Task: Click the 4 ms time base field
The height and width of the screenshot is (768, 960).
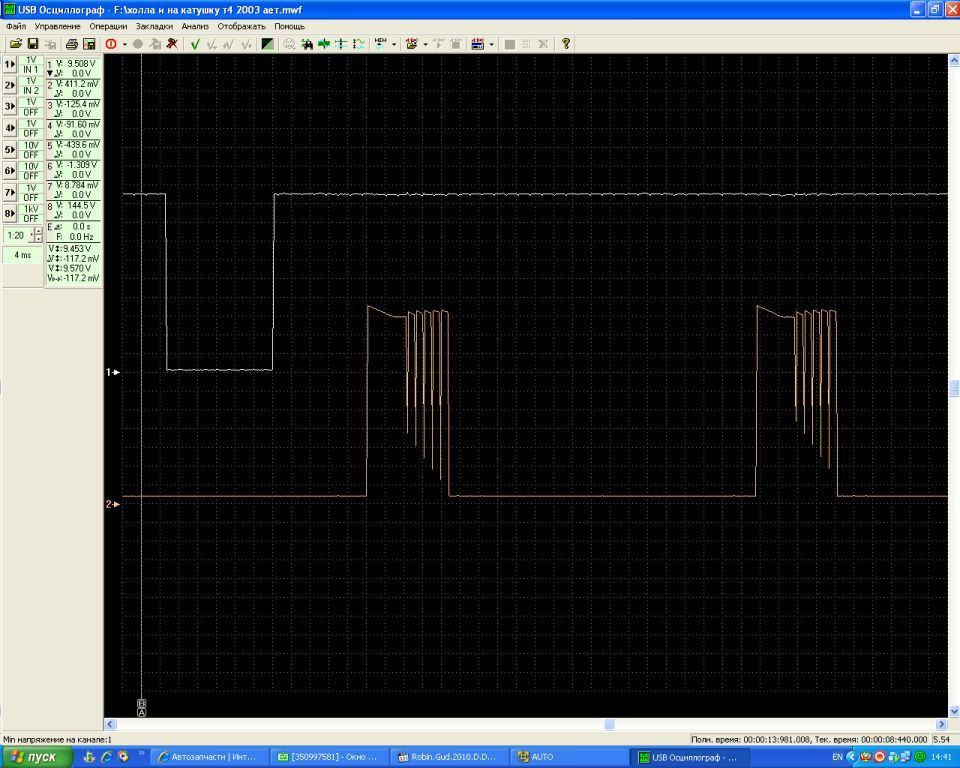Action: click(23, 255)
